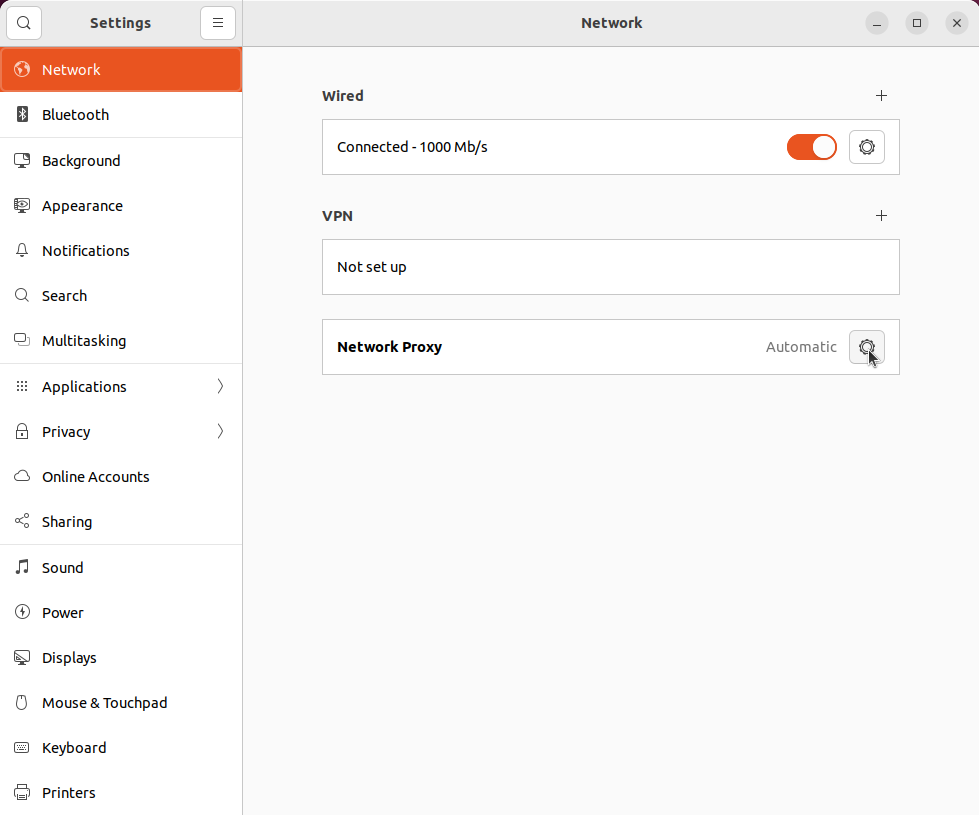The image size is (979, 815).
Task: Add a new VPN connection with plus
Action: point(881,215)
